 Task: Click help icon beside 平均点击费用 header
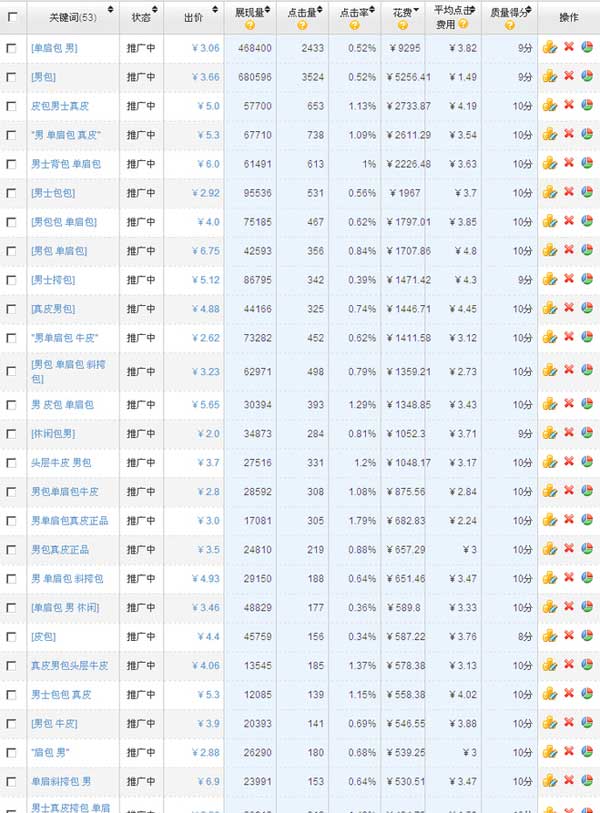click(463, 24)
